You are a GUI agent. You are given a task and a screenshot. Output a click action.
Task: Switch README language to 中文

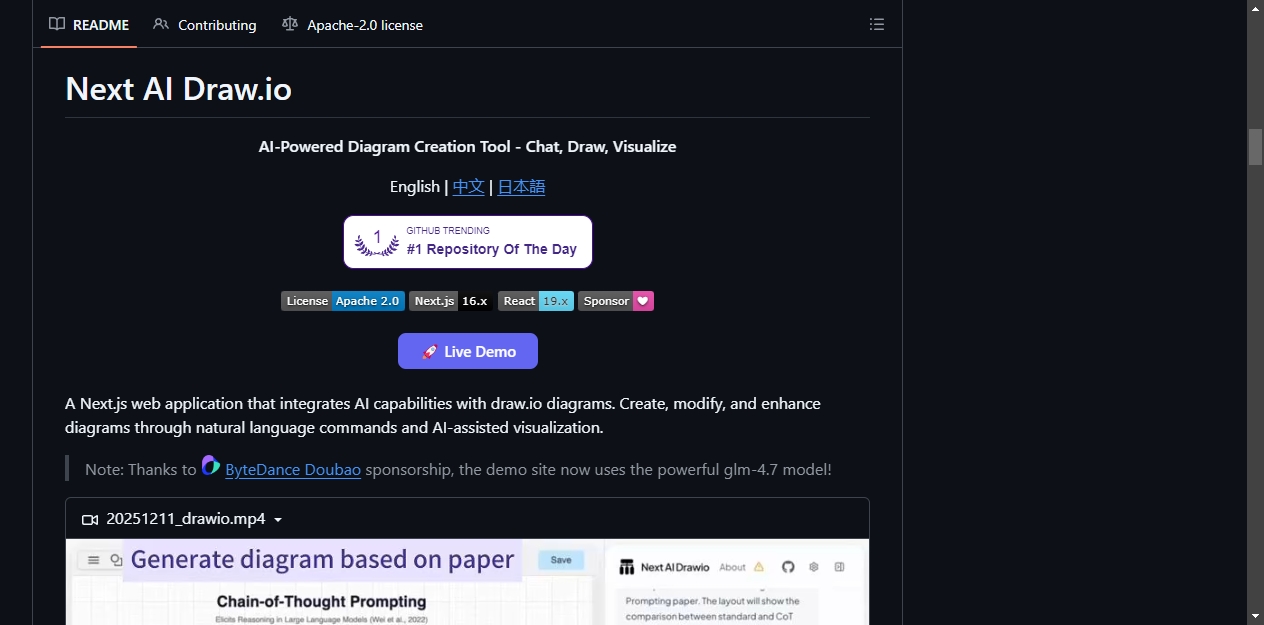[468, 186]
